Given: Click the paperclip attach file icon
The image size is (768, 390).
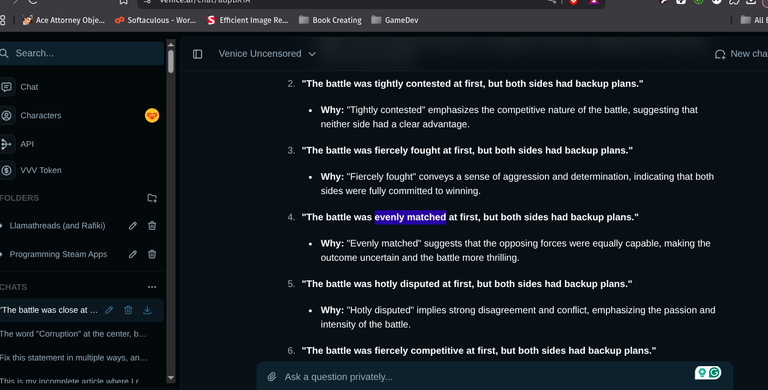Looking at the screenshot, I should pos(272,377).
